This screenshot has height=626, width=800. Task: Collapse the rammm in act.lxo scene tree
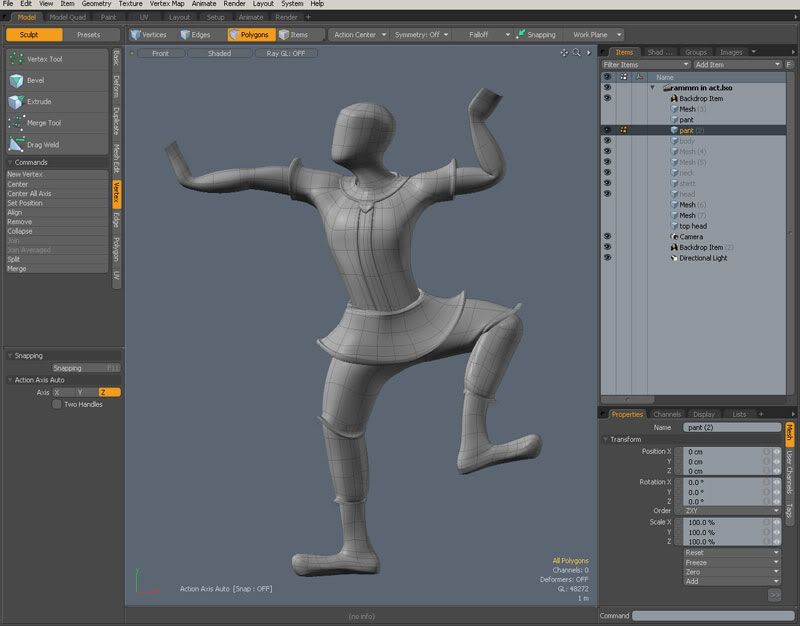click(652, 88)
